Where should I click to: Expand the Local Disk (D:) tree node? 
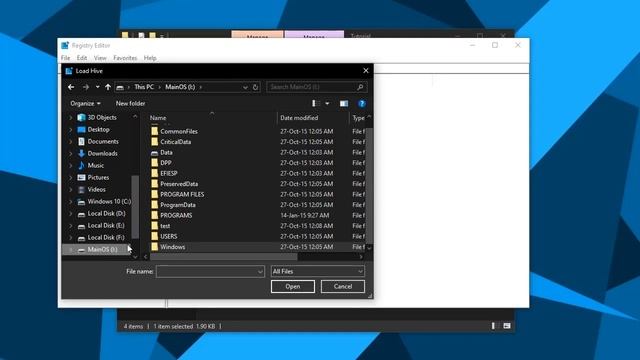(71, 213)
